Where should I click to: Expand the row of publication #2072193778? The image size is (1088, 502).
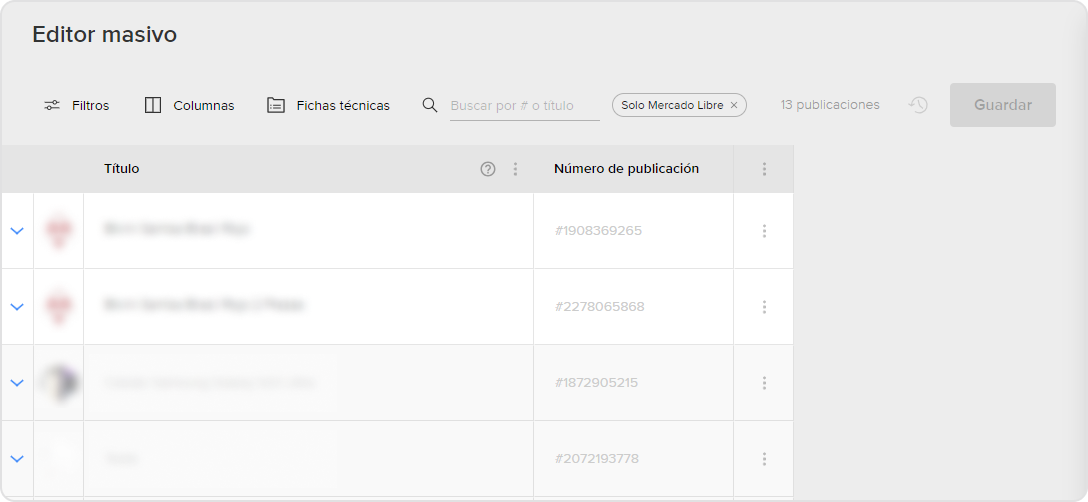[x=17, y=459]
